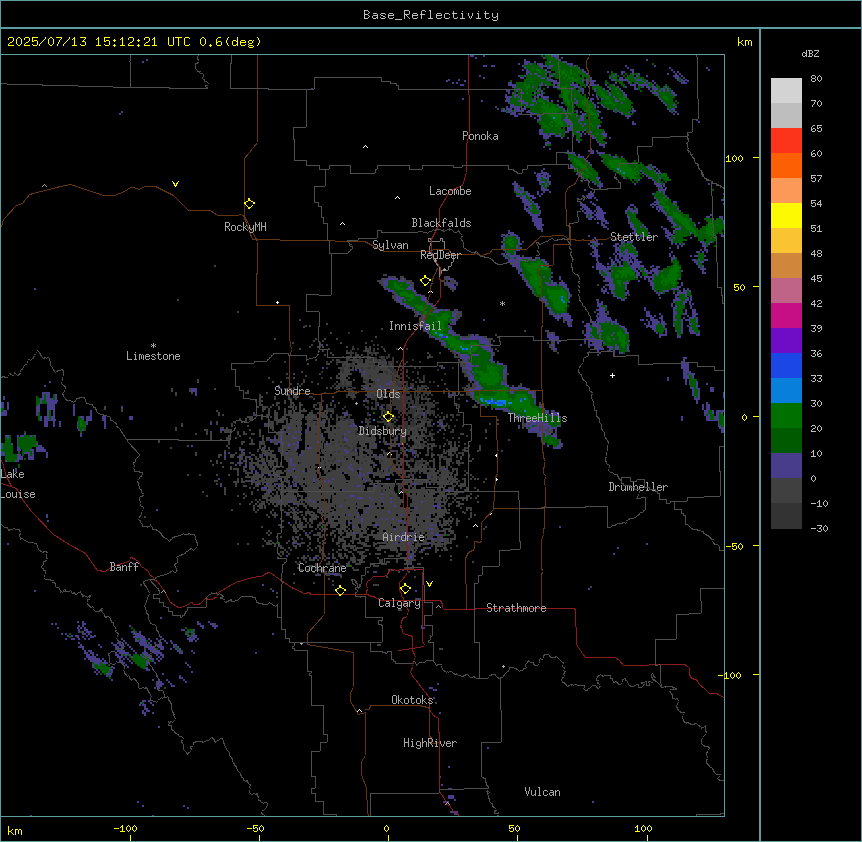The image size is (862, 842).
Task: Click the Sundre town label
Action: pyautogui.click(x=292, y=391)
